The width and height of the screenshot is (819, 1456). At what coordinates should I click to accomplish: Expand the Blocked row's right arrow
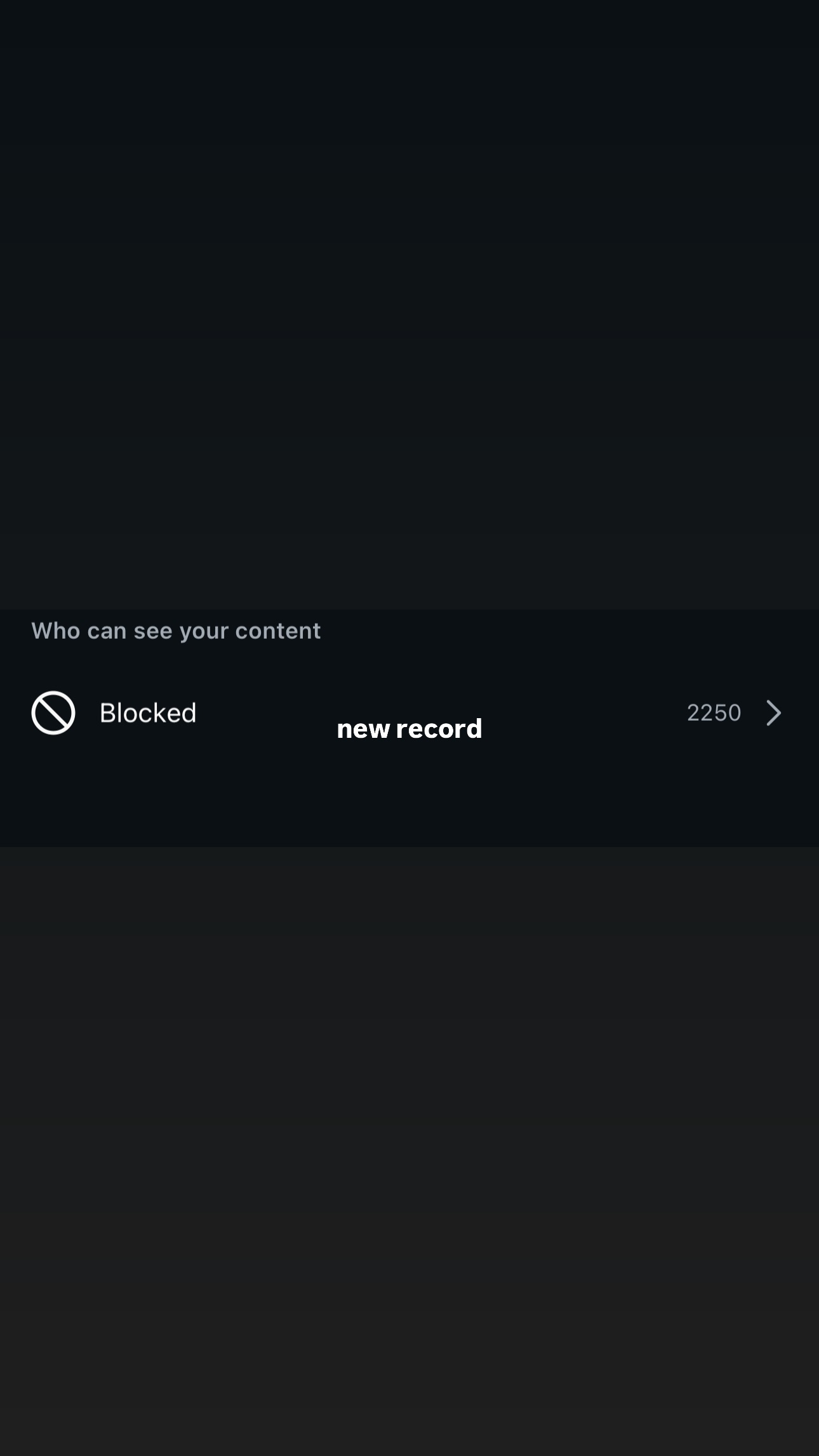pyautogui.click(x=773, y=712)
